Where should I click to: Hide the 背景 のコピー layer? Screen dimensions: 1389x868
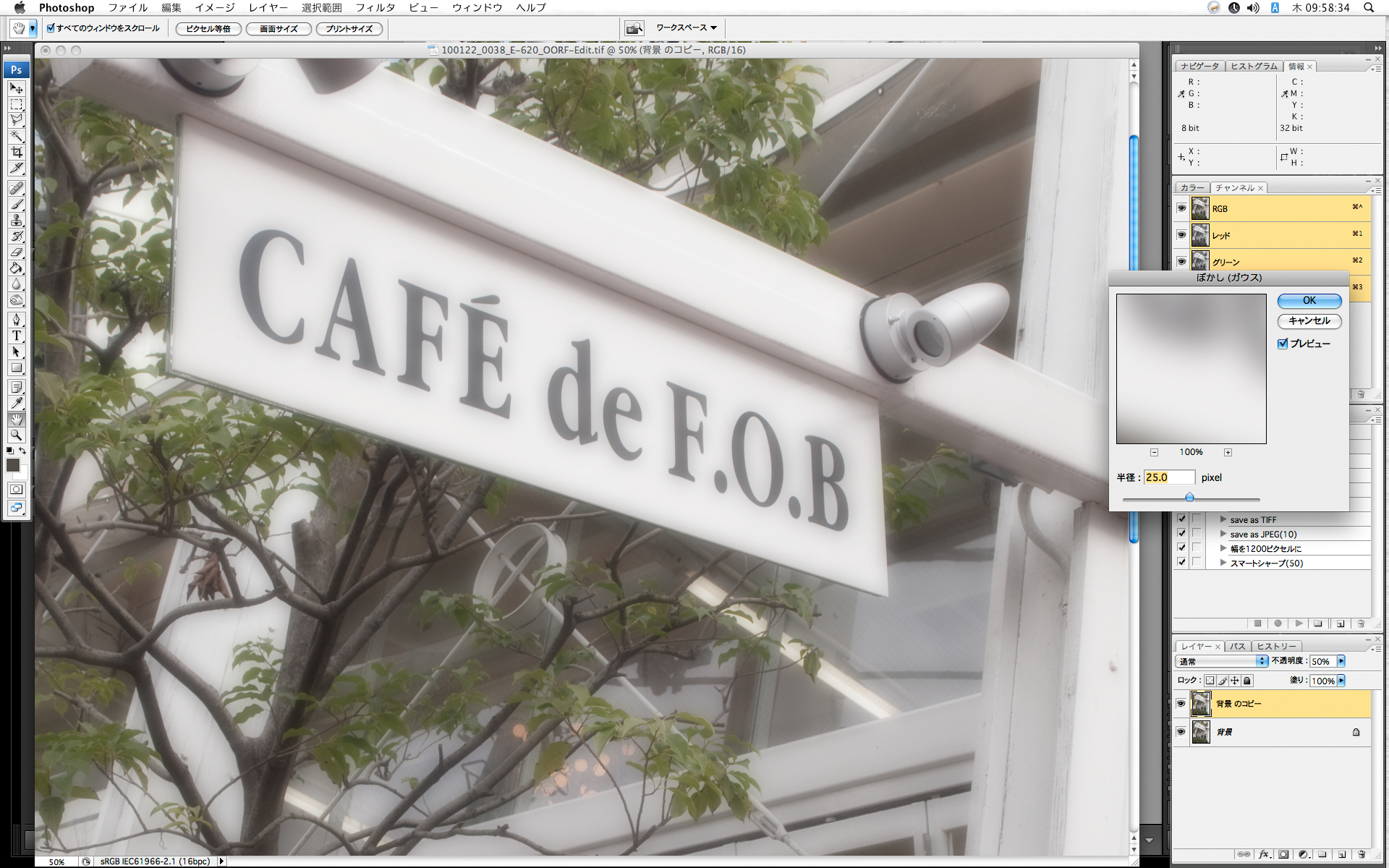pyautogui.click(x=1181, y=703)
